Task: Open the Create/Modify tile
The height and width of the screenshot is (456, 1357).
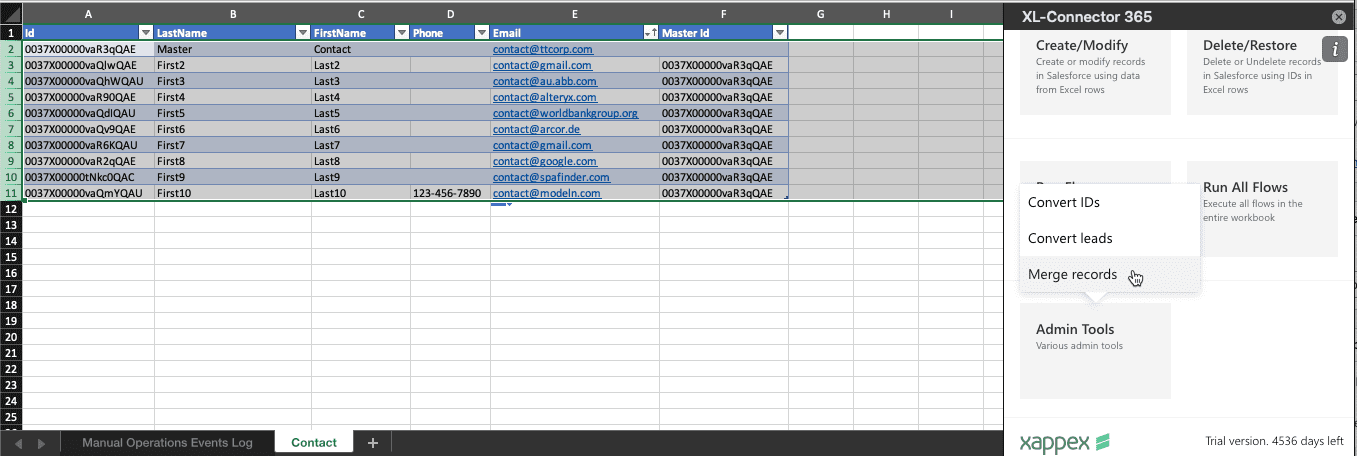Action: [1095, 71]
